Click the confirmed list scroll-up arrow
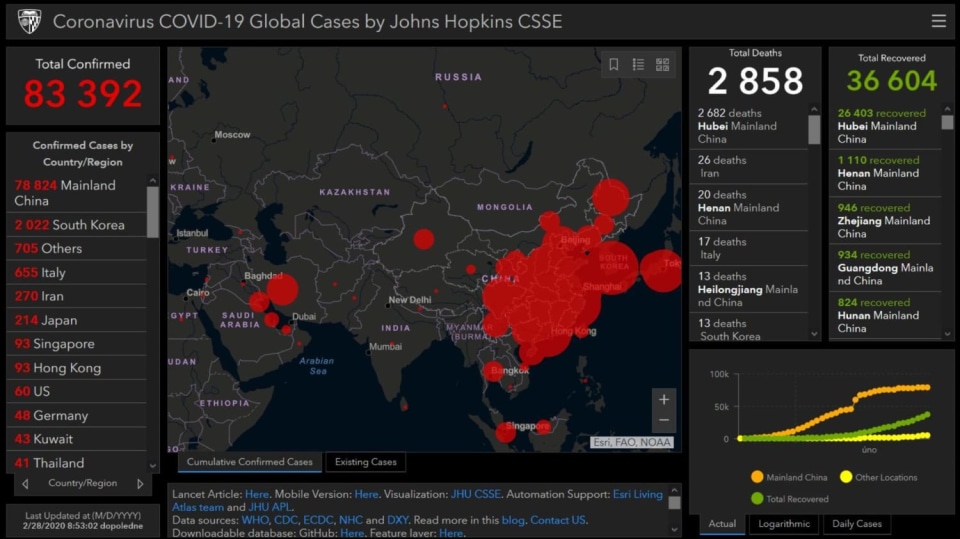The width and height of the screenshot is (960, 539). click(x=152, y=181)
